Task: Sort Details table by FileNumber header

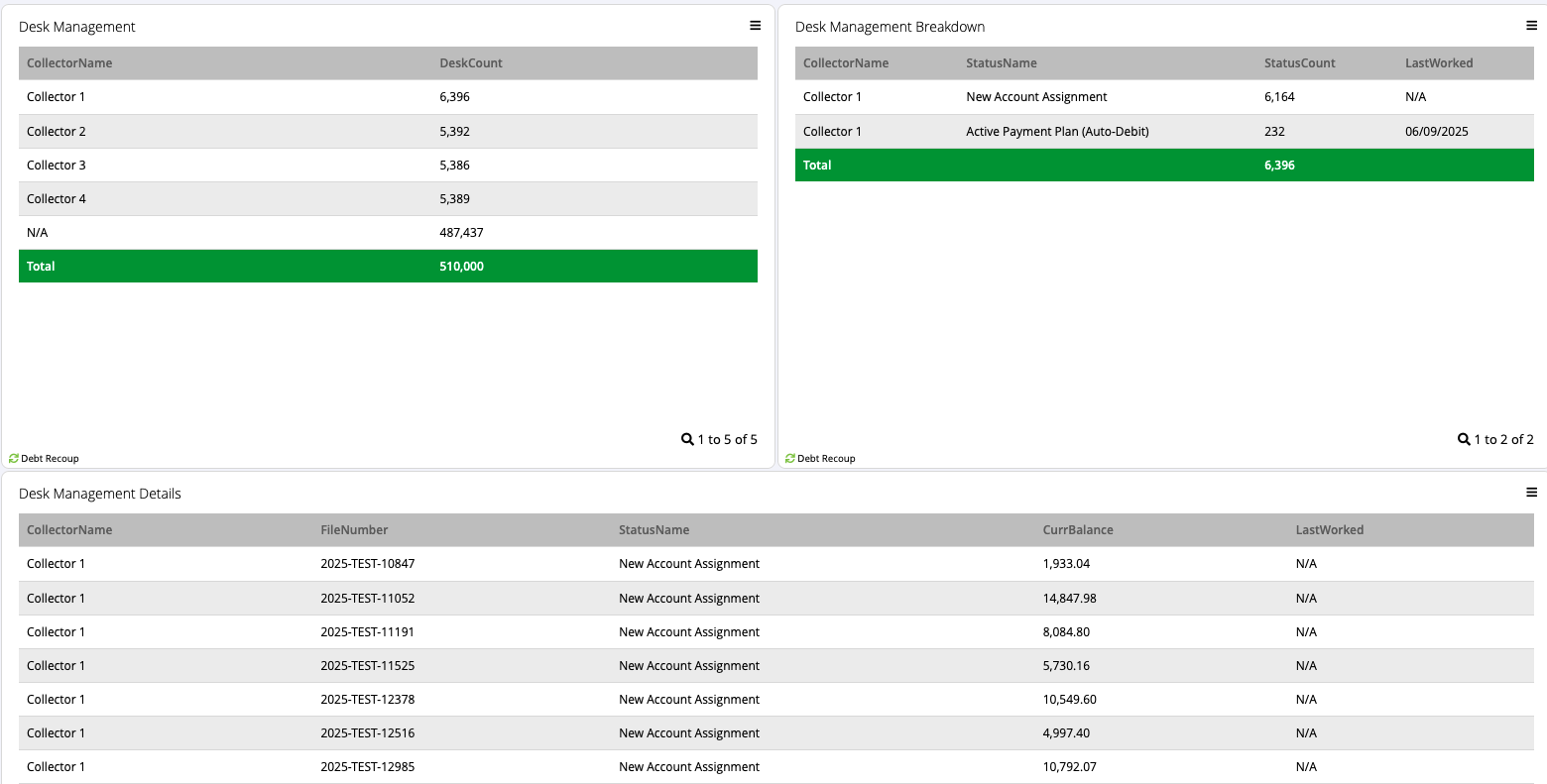Action: click(354, 530)
